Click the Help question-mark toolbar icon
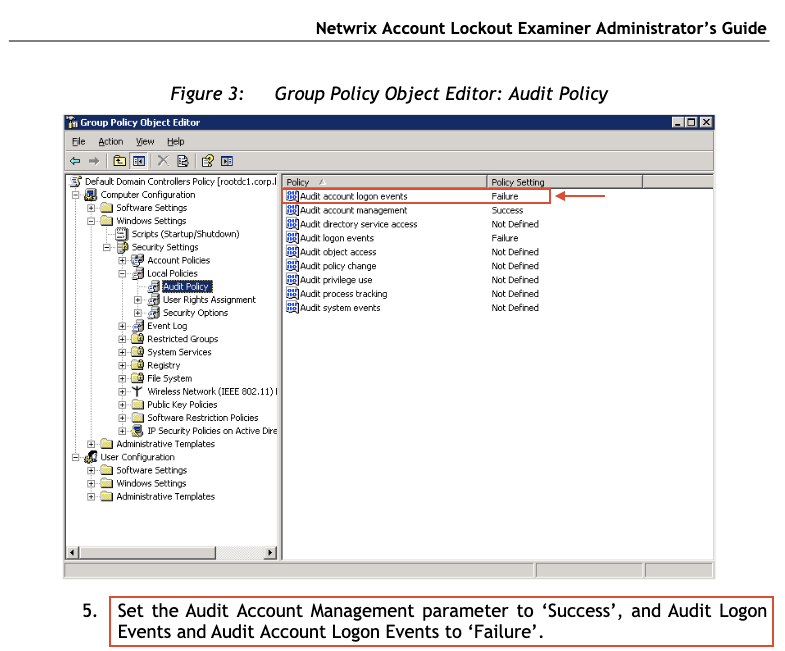 coord(207,161)
